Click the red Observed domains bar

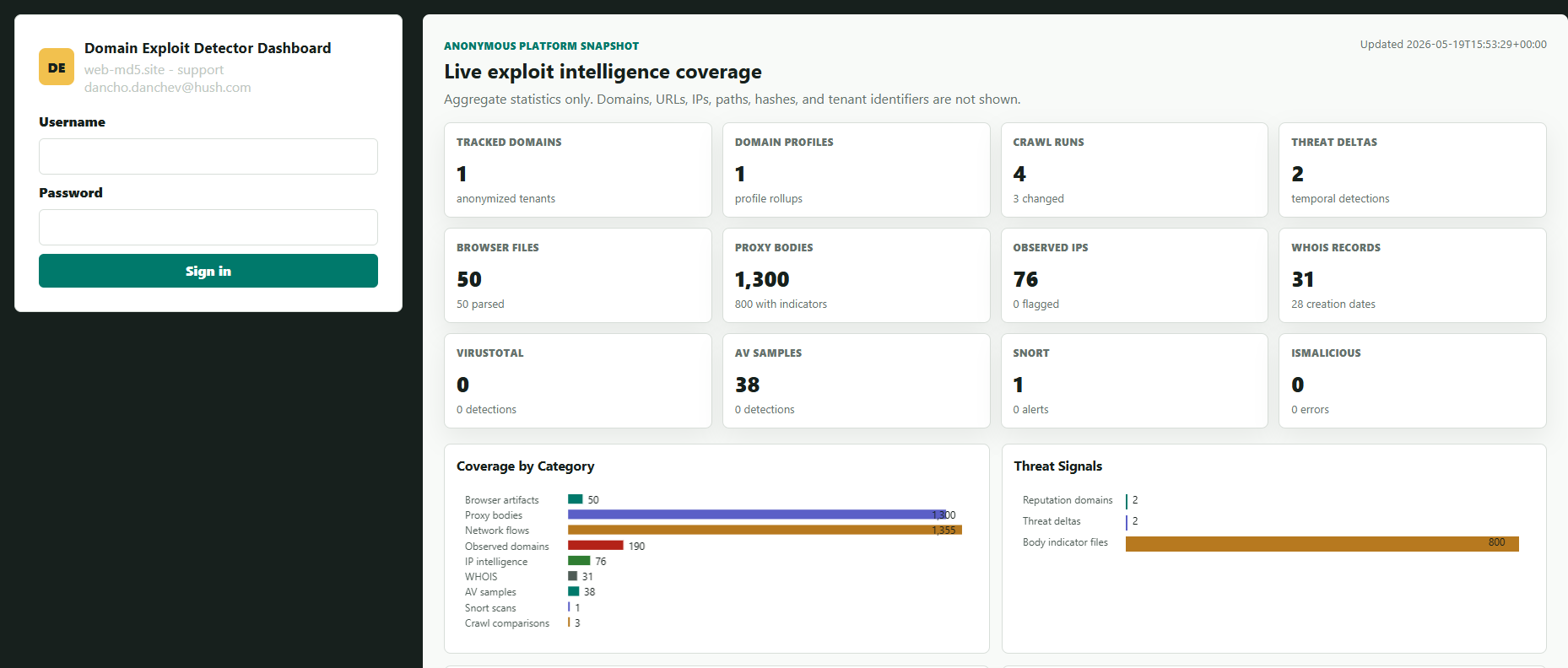tap(596, 546)
